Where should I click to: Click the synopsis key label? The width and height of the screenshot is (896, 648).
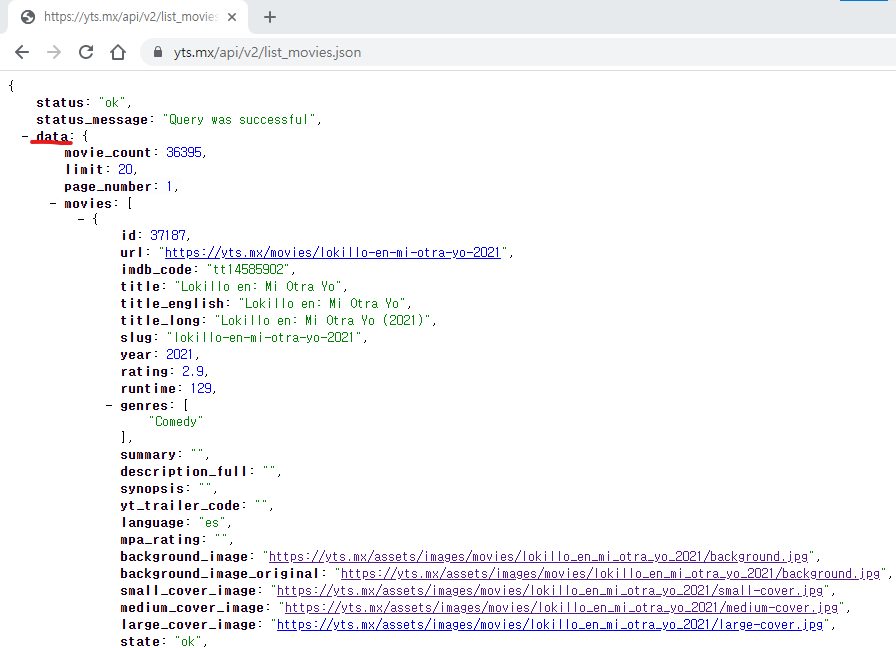click(152, 489)
